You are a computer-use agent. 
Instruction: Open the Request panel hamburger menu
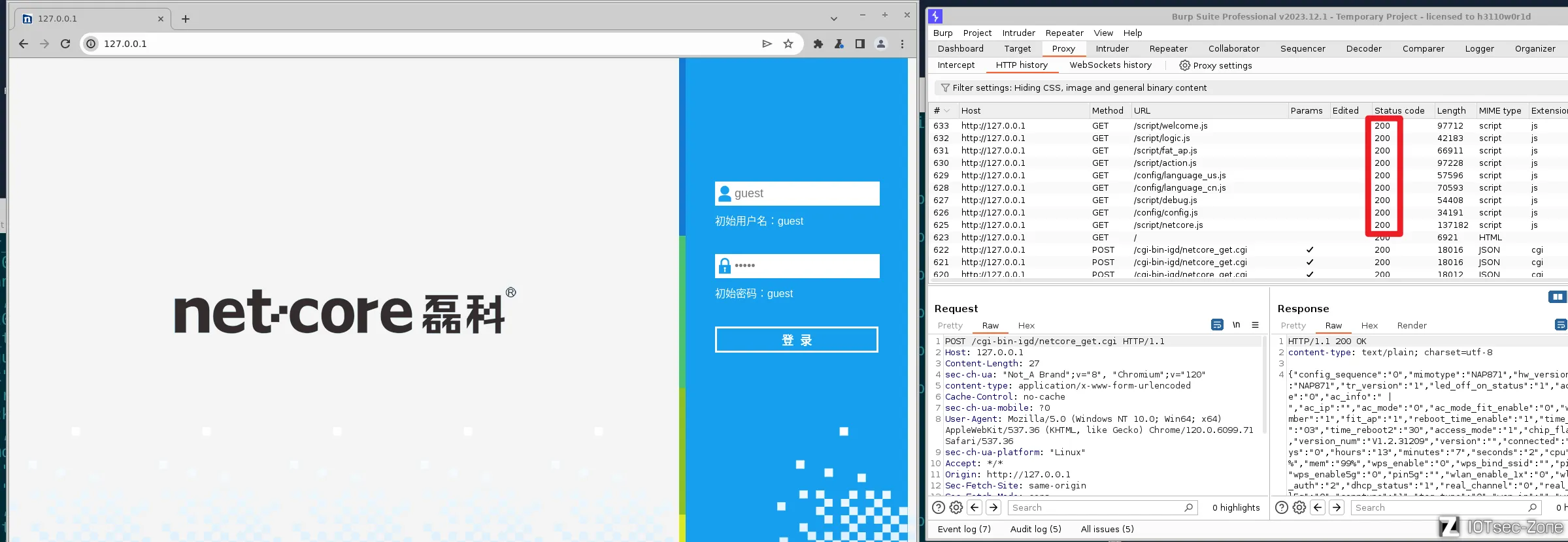(x=1255, y=325)
